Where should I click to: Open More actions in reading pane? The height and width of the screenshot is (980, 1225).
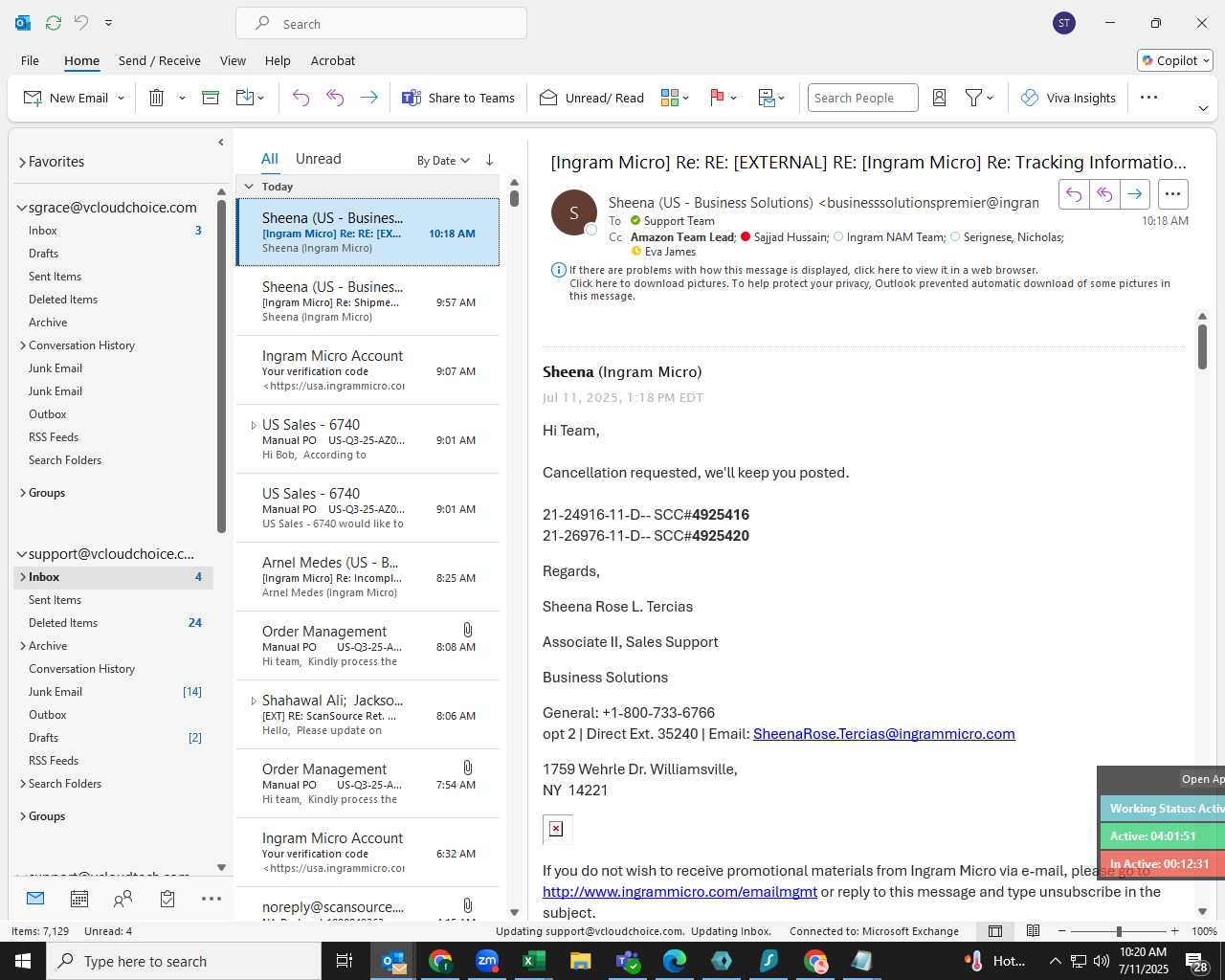1172,194
